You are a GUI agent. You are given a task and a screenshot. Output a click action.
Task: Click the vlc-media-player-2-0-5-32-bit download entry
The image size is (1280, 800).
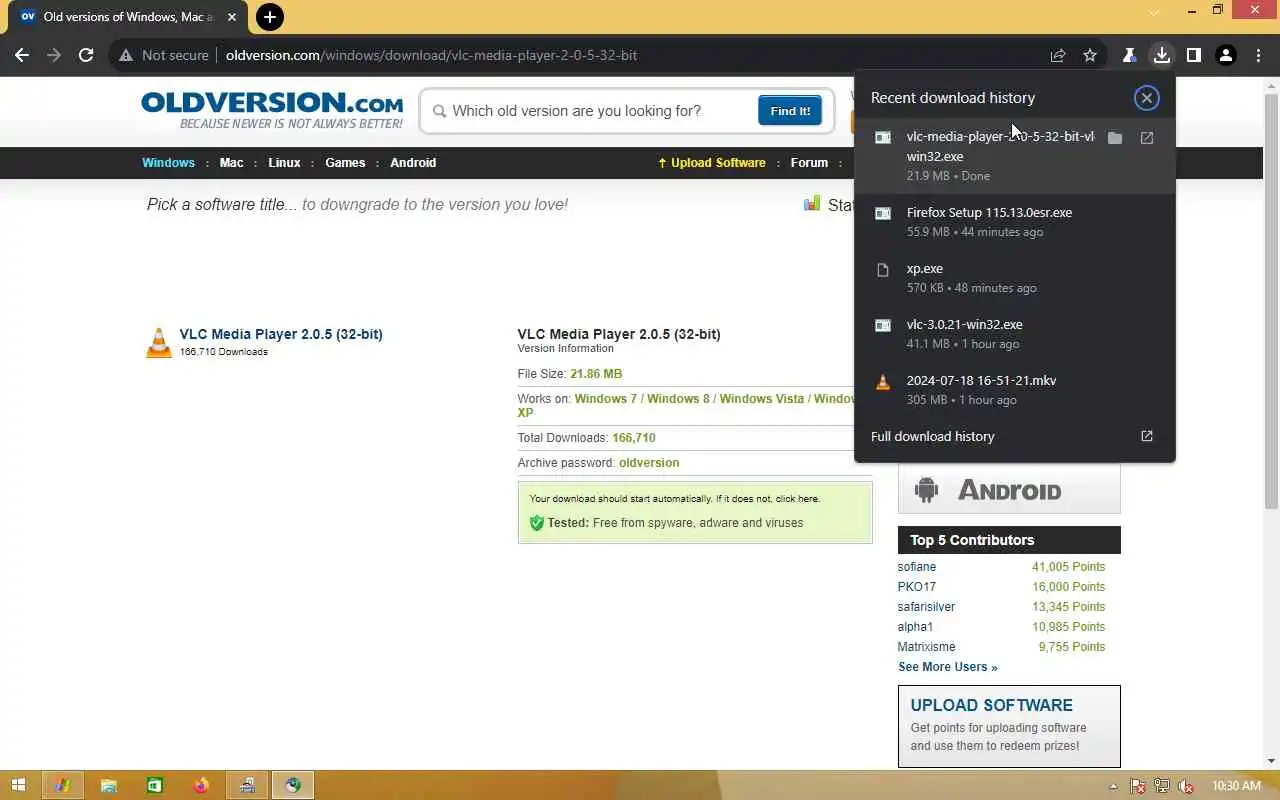1015,155
